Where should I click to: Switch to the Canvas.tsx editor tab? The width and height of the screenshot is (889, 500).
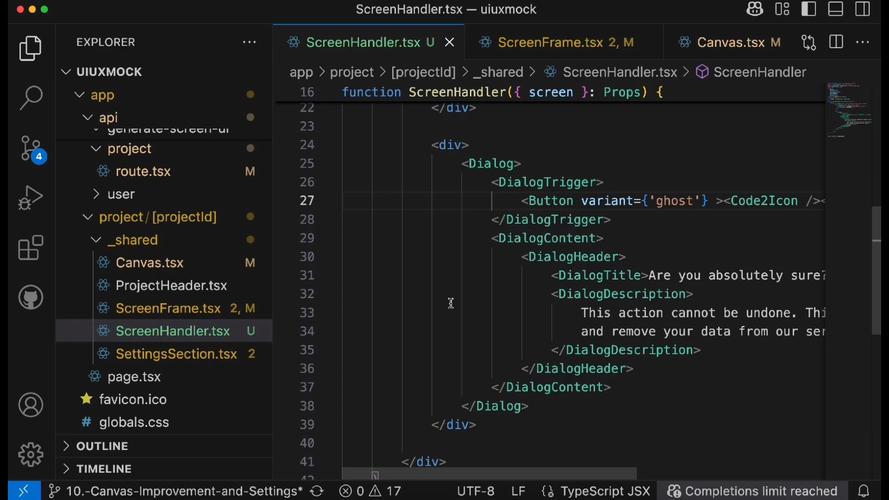tap(730, 42)
